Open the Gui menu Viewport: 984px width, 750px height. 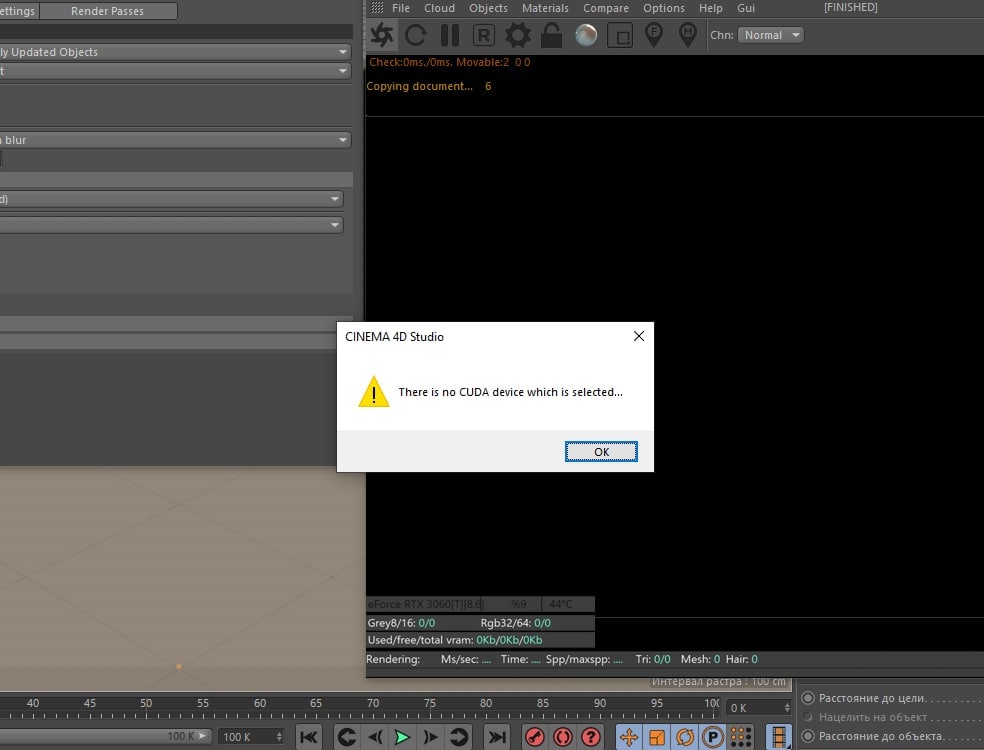(x=746, y=8)
